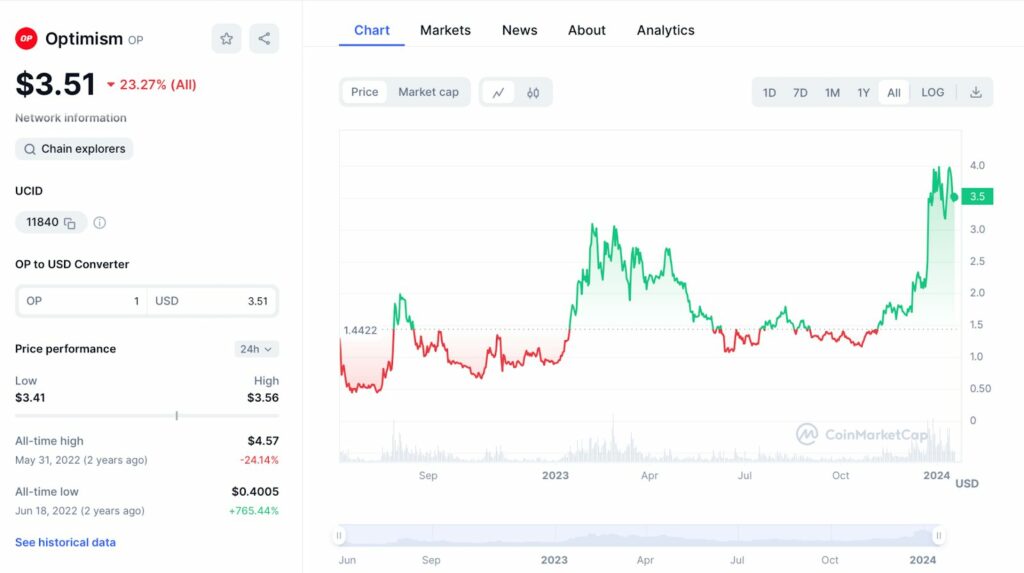Viewport: 1024px width, 573px height.
Task: Set chart range to 1Y
Action: 863,93
